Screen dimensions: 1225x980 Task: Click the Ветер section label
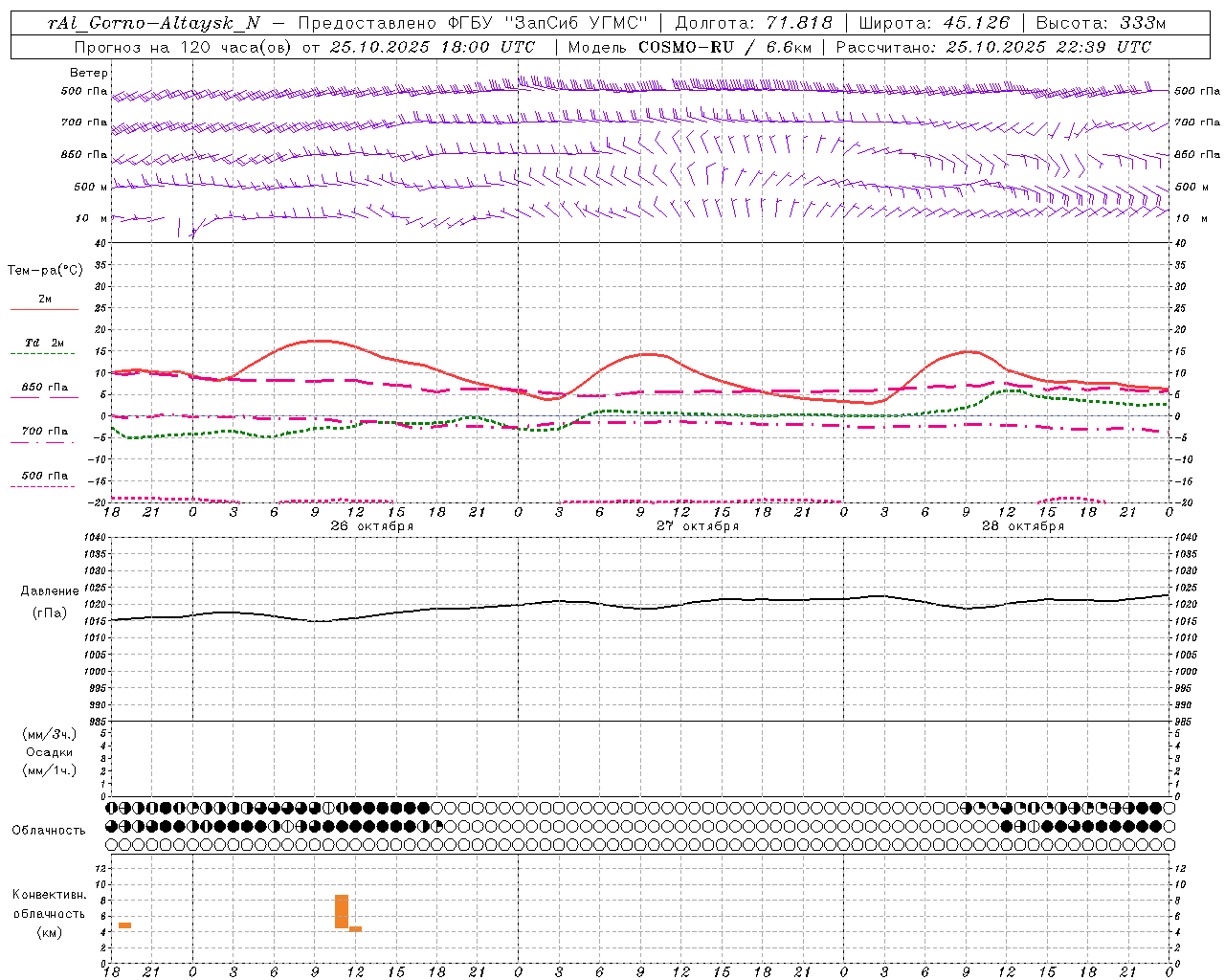[89, 73]
